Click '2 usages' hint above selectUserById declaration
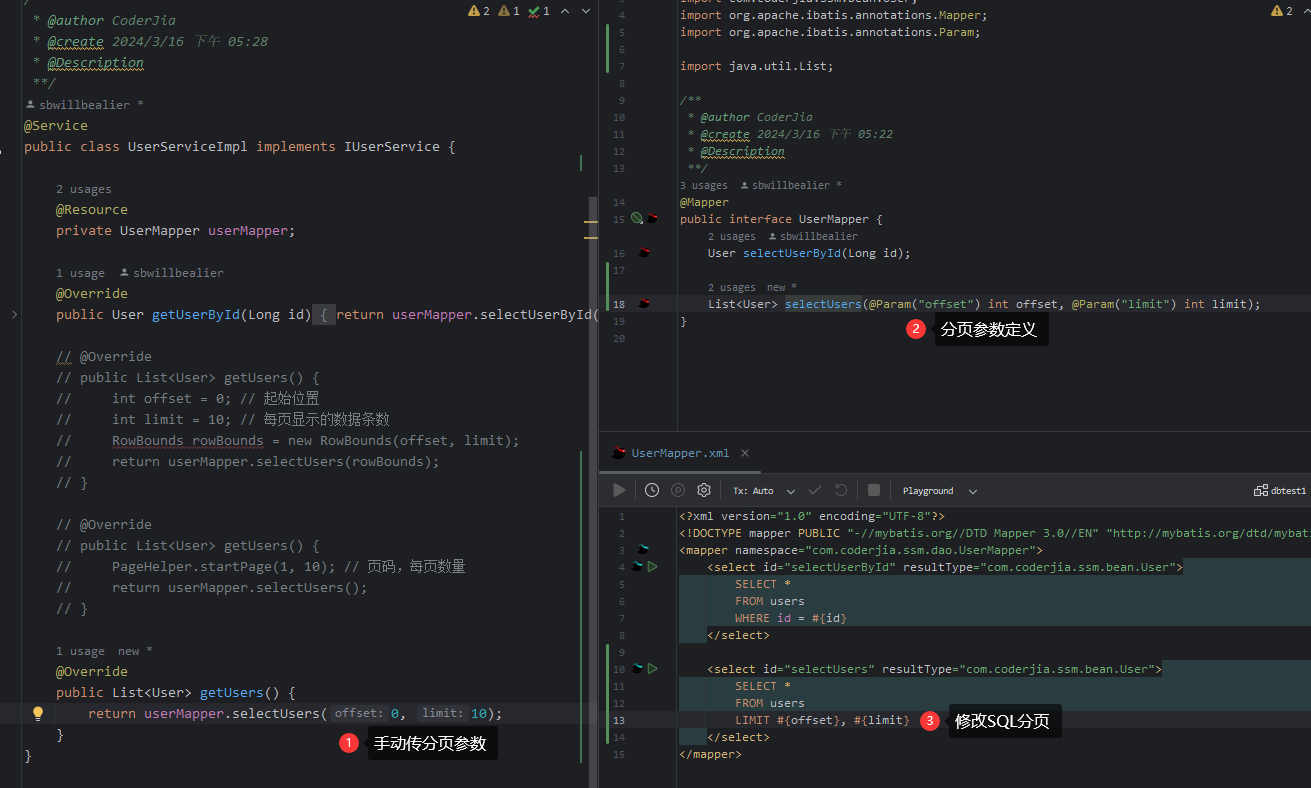The image size is (1311, 788). (x=732, y=236)
